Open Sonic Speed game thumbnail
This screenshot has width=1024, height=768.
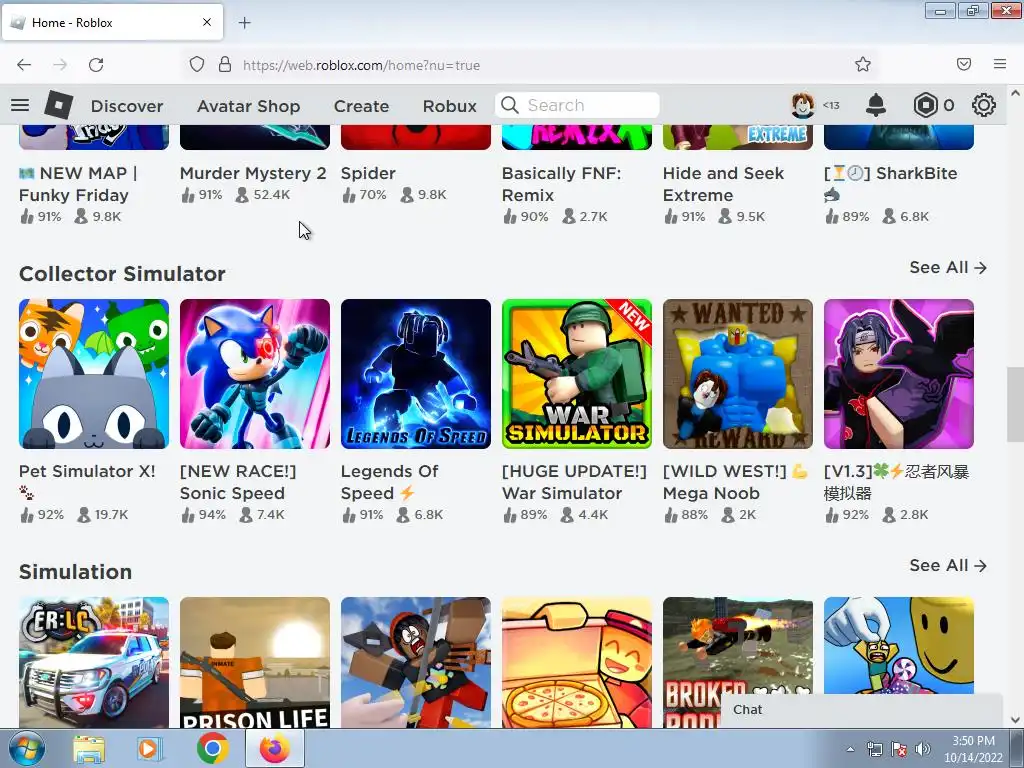[x=255, y=374]
